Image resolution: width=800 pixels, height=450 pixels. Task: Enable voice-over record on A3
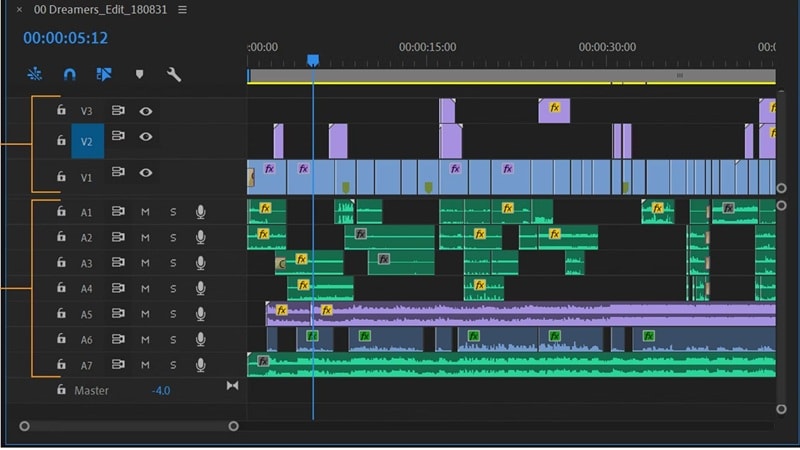[x=201, y=263]
